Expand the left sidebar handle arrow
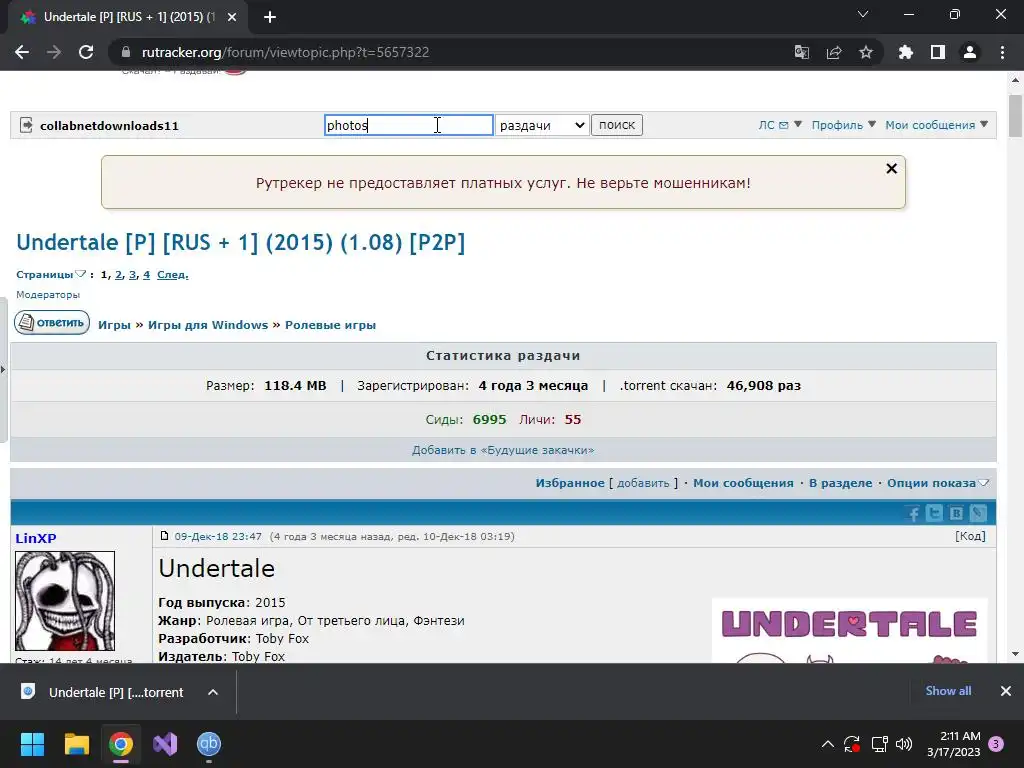Screen dimensions: 1024x768 pos(3,369)
